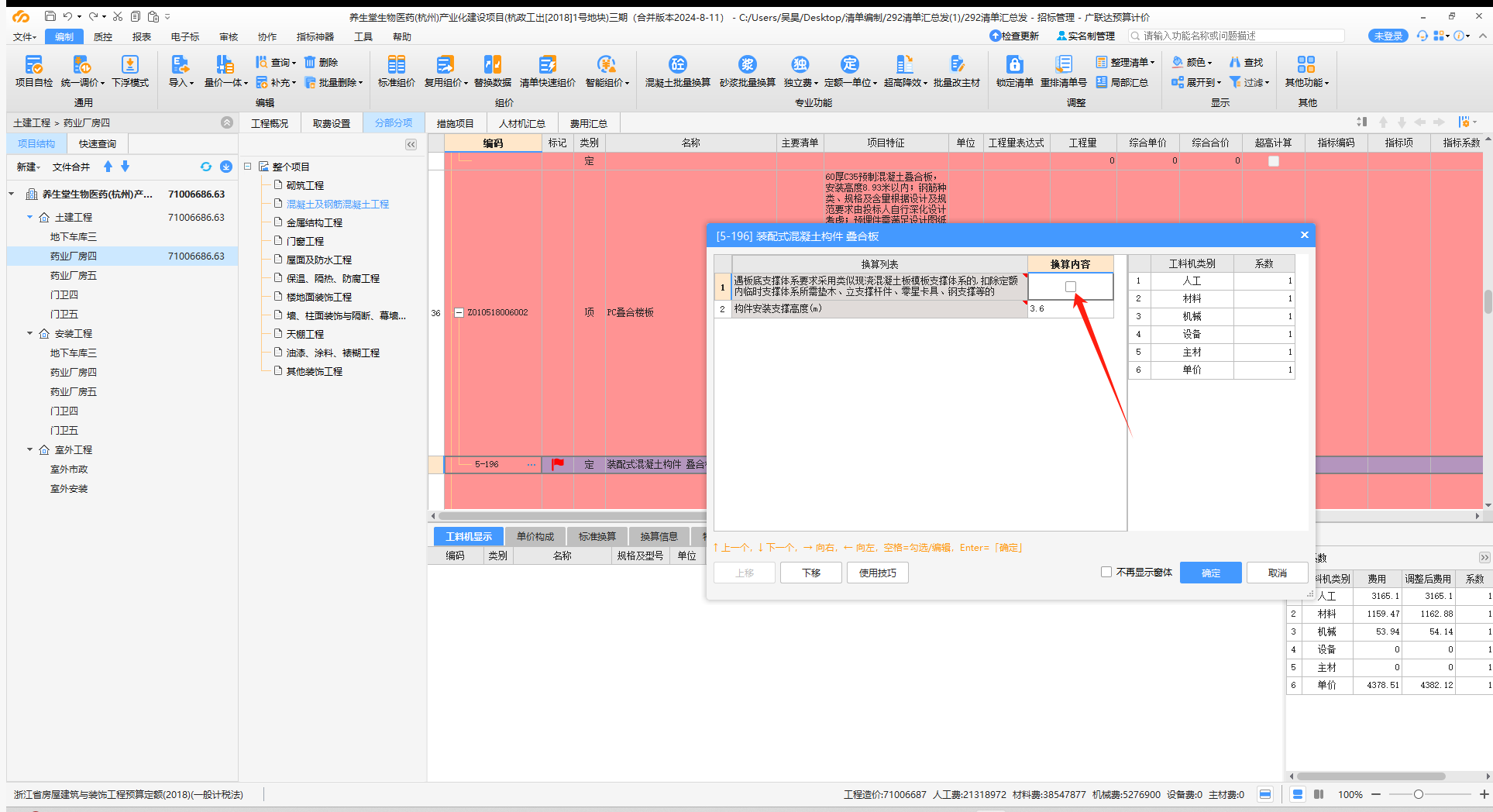Viewport: 1493px width, 812px height.
Task: Adjust the zoom slider in the status bar
Action: (1418, 794)
